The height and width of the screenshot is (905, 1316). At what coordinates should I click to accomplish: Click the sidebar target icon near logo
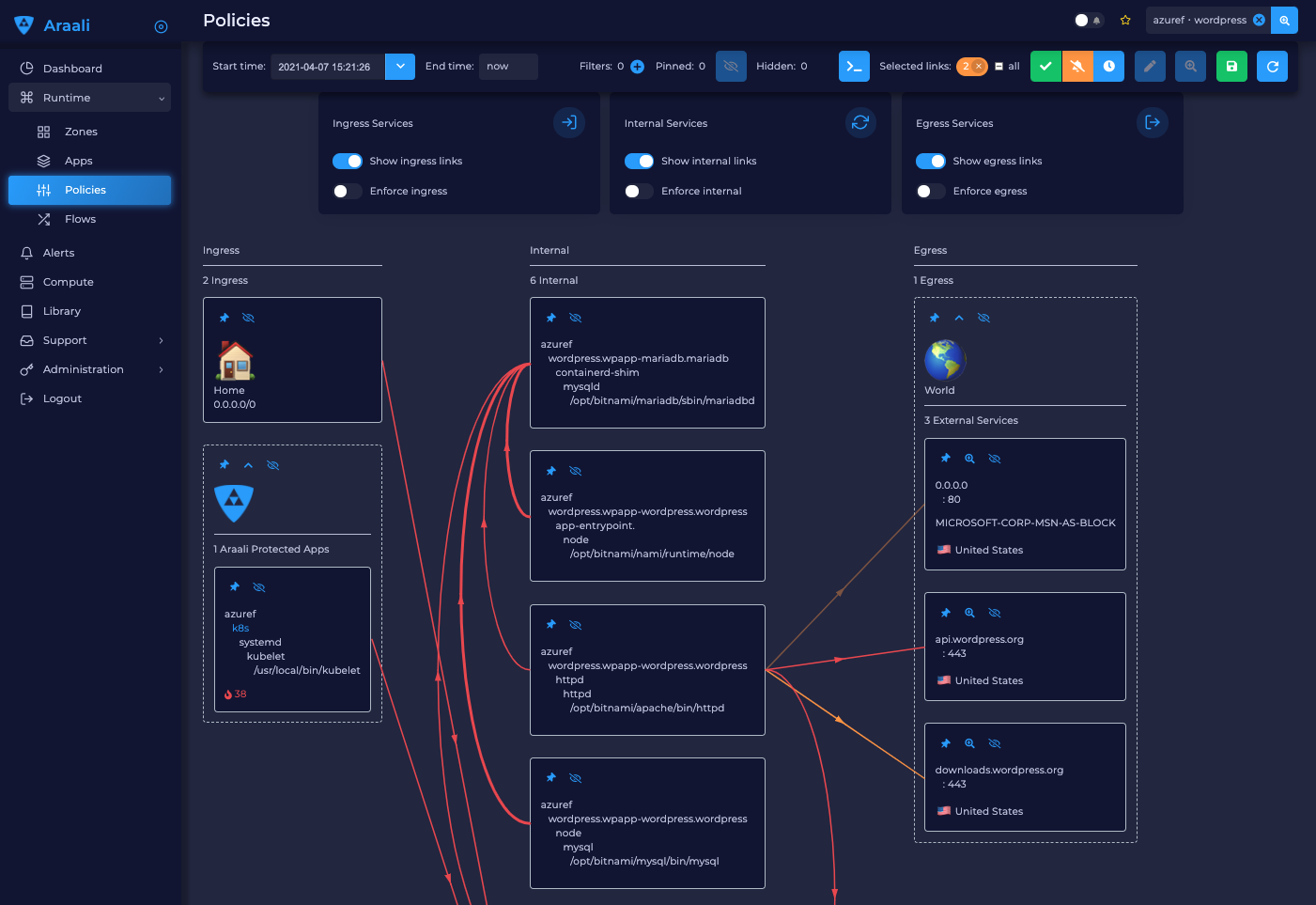(x=161, y=26)
